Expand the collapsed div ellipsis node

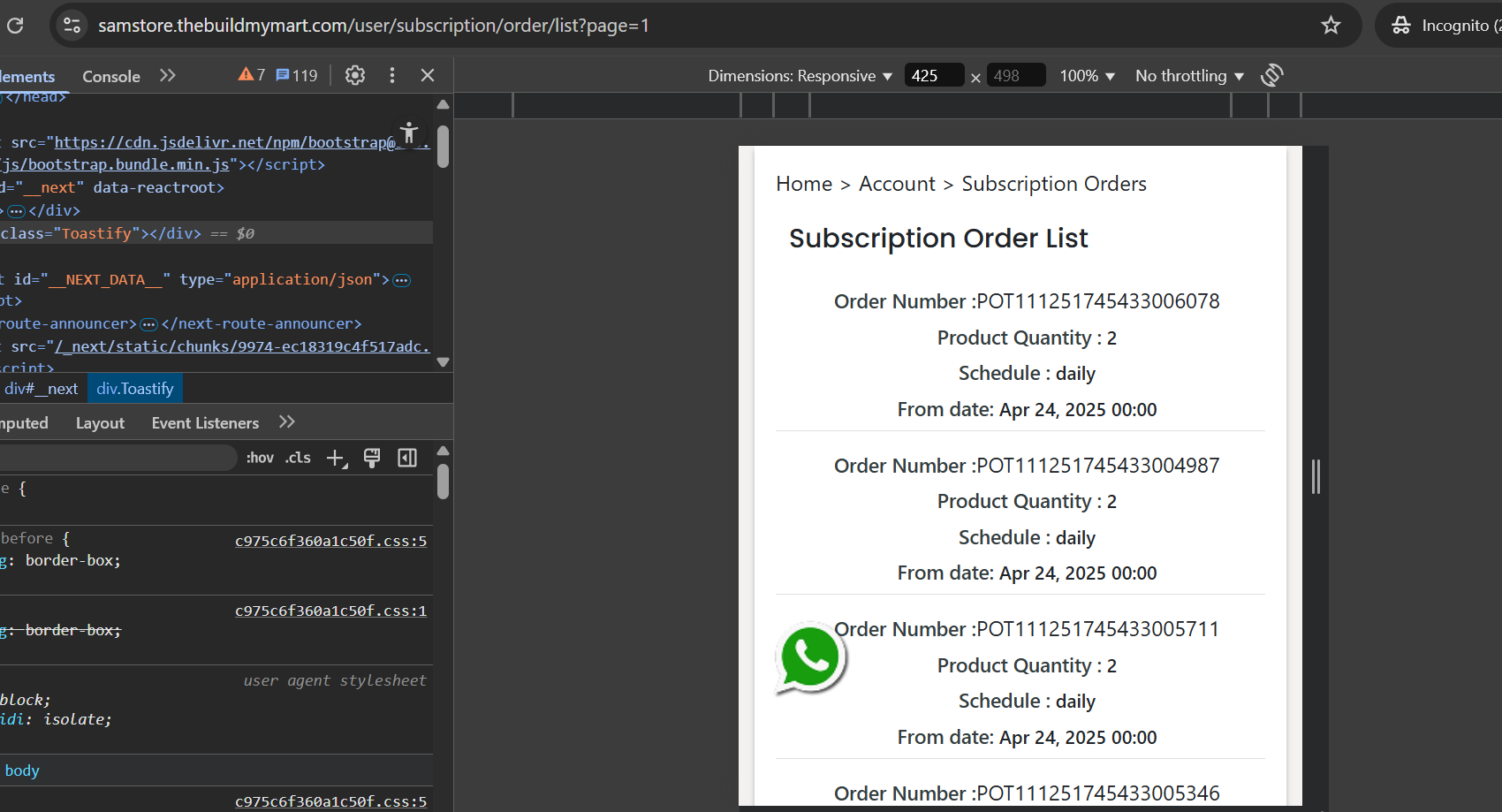point(16,211)
